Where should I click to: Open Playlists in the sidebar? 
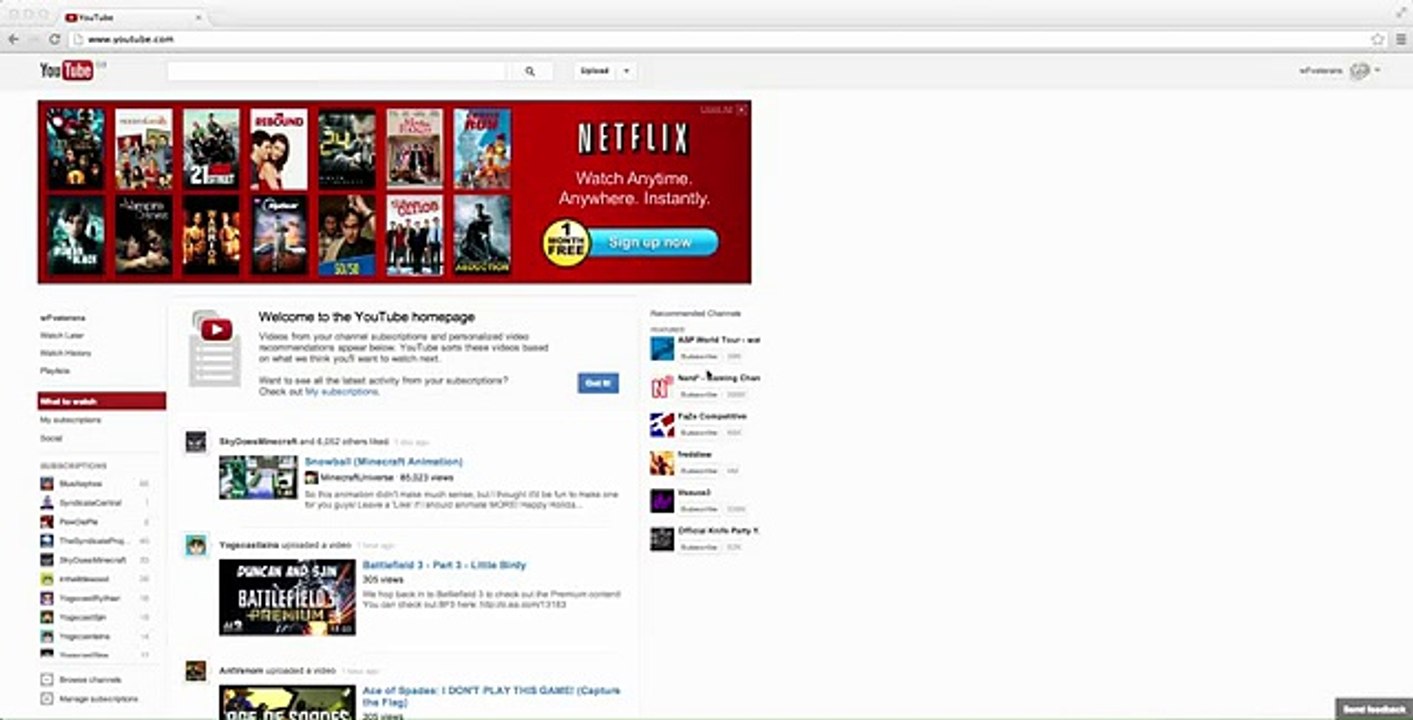coord(55,371)
